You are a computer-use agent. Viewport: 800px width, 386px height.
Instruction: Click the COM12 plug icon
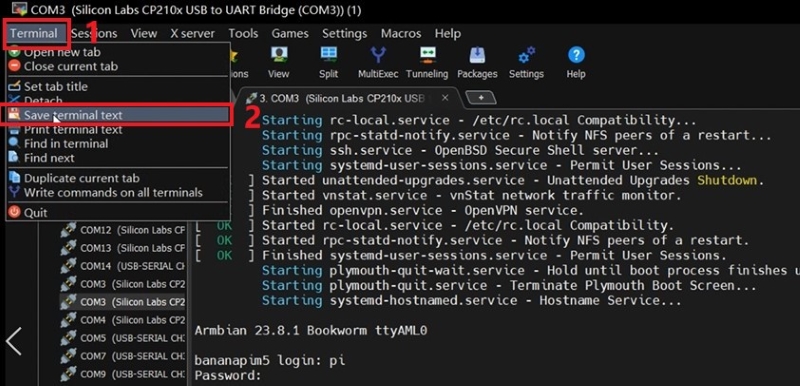click(68, 230)
